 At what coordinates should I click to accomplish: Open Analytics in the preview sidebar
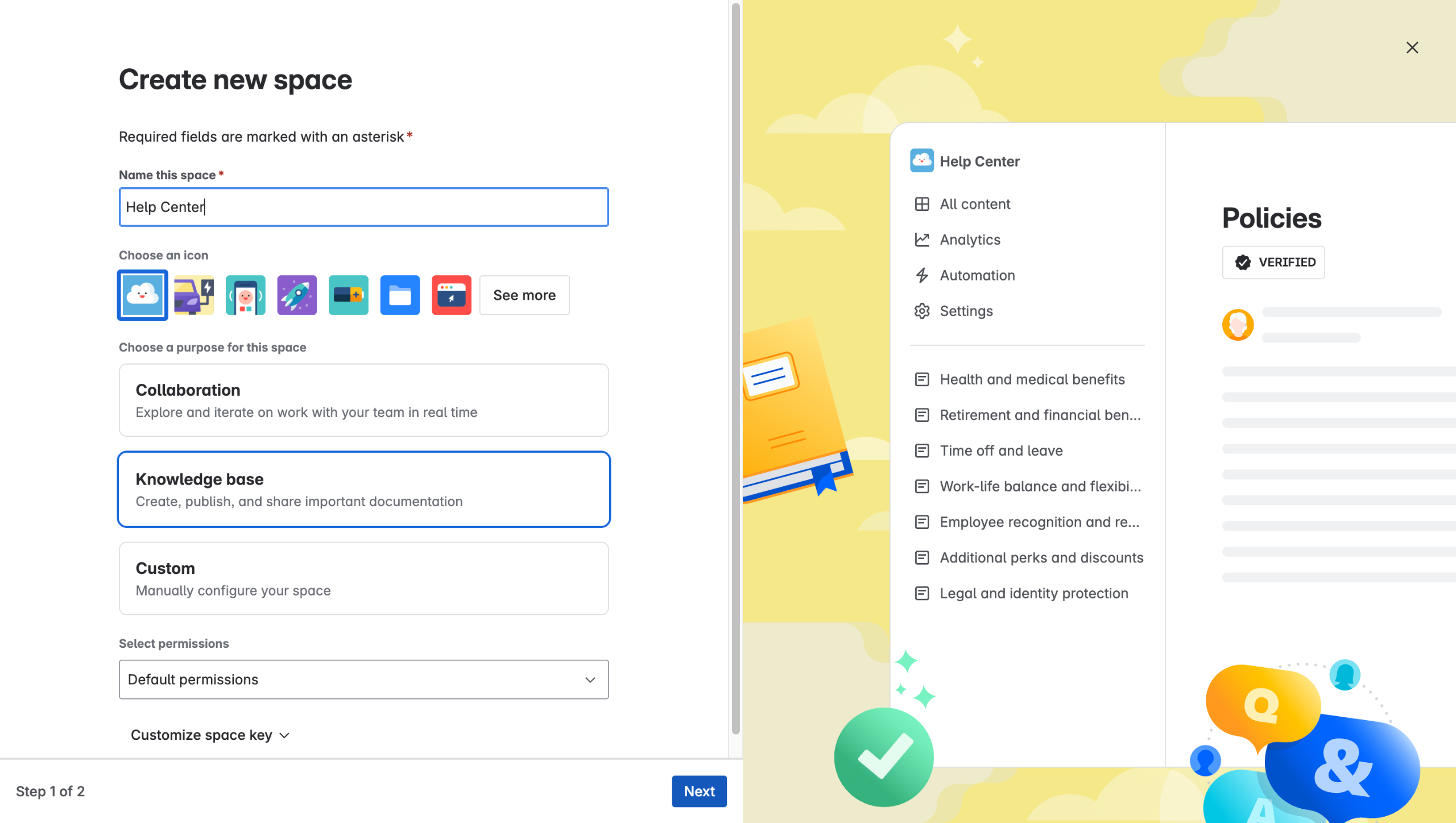coord(970,239)
